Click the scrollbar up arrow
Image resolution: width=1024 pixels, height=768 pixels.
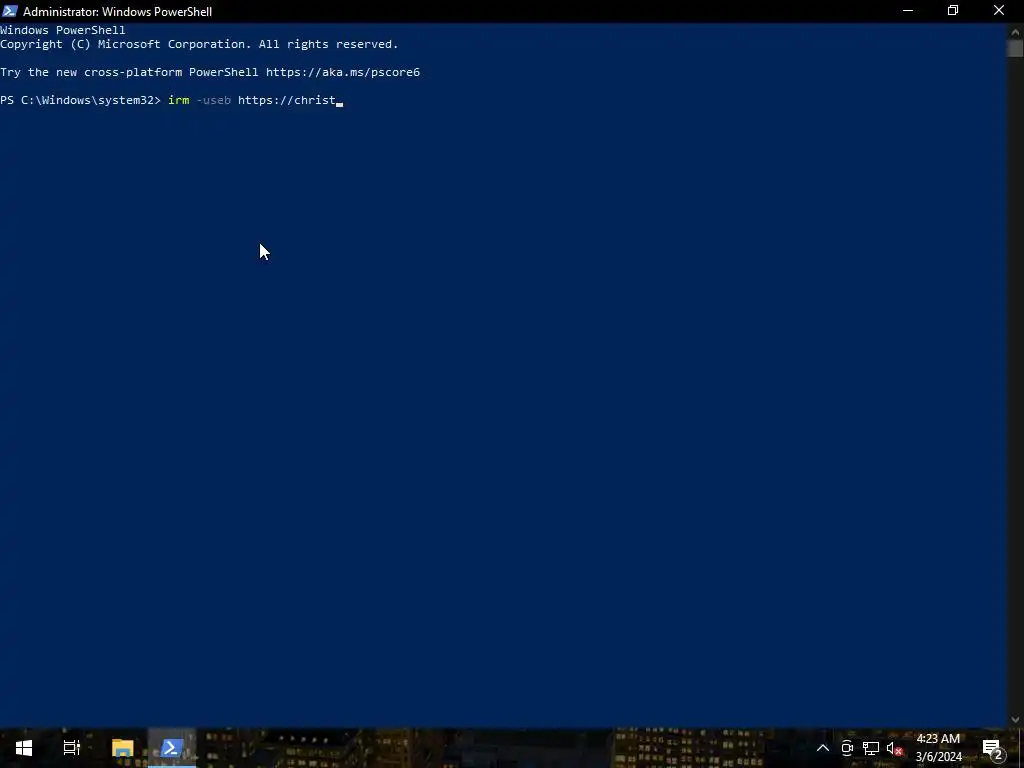[x=1015, y=31]
